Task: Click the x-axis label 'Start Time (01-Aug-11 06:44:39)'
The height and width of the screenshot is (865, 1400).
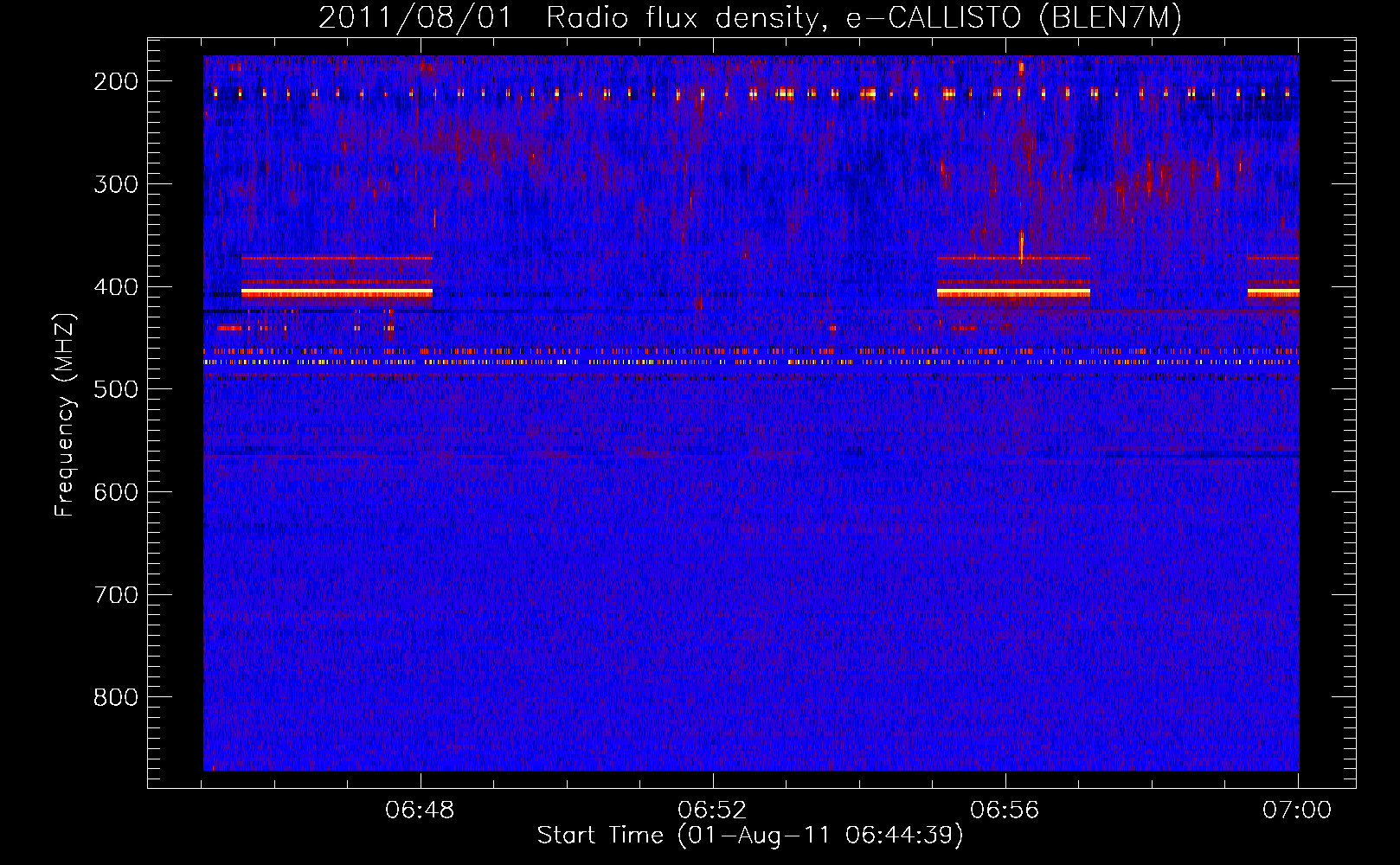Action: click(x=750, y=836)
